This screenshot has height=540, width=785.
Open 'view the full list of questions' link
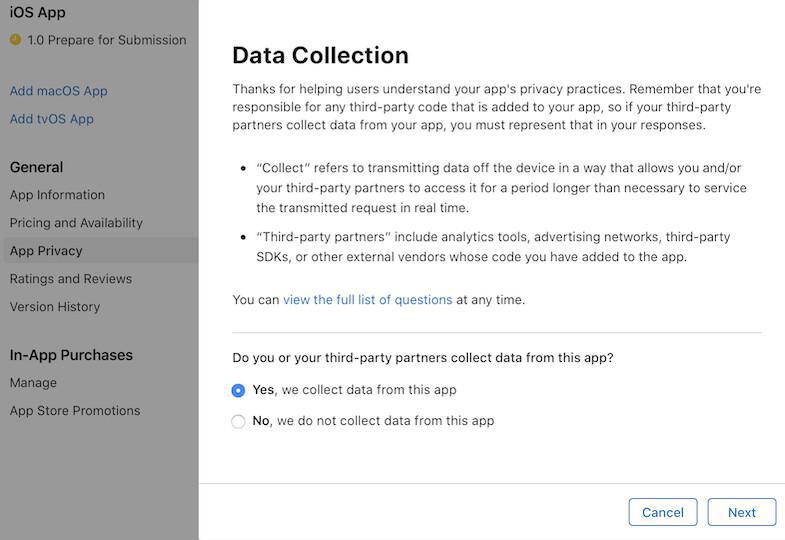pos(367,299)
